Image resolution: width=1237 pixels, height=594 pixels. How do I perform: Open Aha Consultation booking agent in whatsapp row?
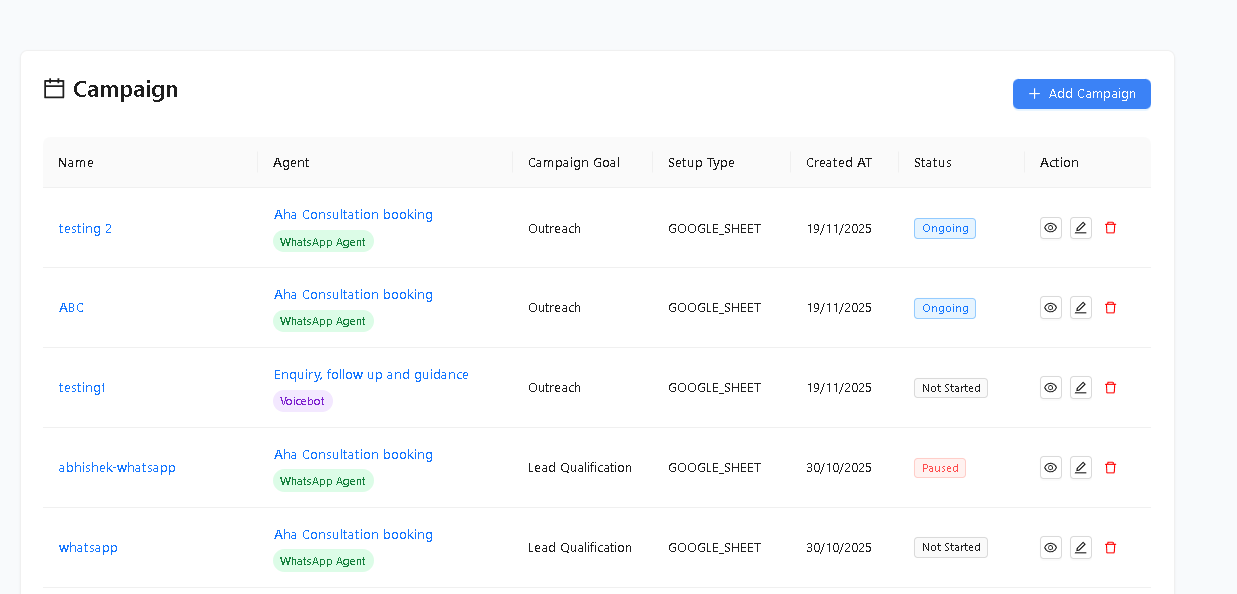point(353,535)
